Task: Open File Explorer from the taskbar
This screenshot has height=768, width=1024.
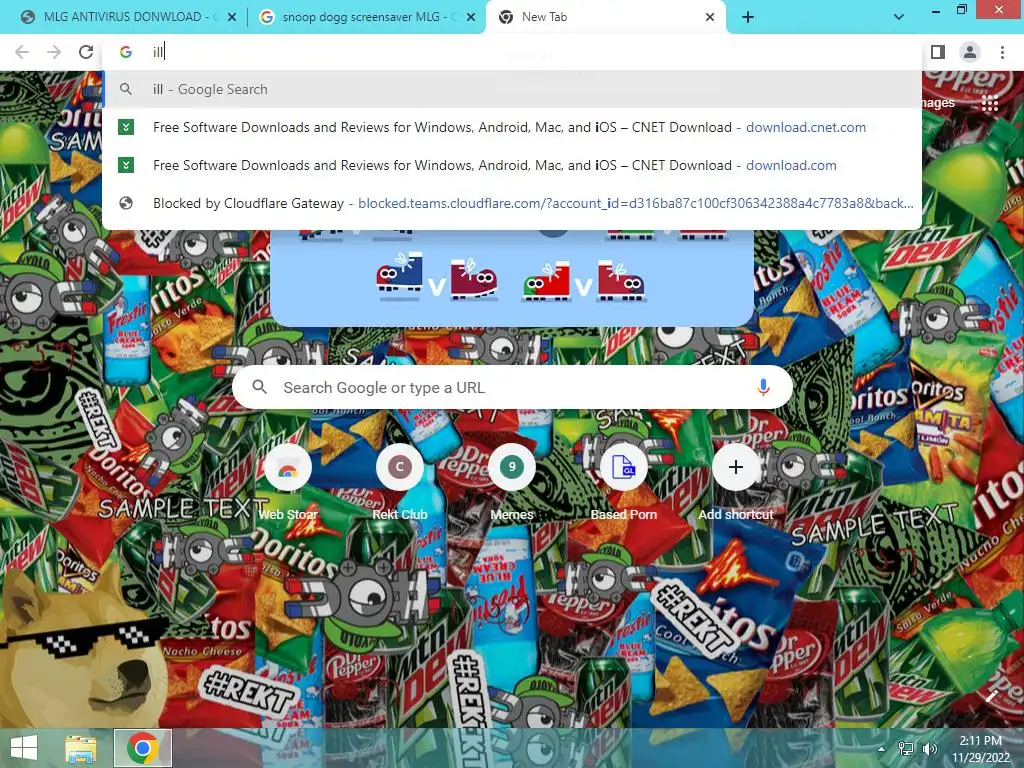Action: pyautogui.click(x=80, y=748)
